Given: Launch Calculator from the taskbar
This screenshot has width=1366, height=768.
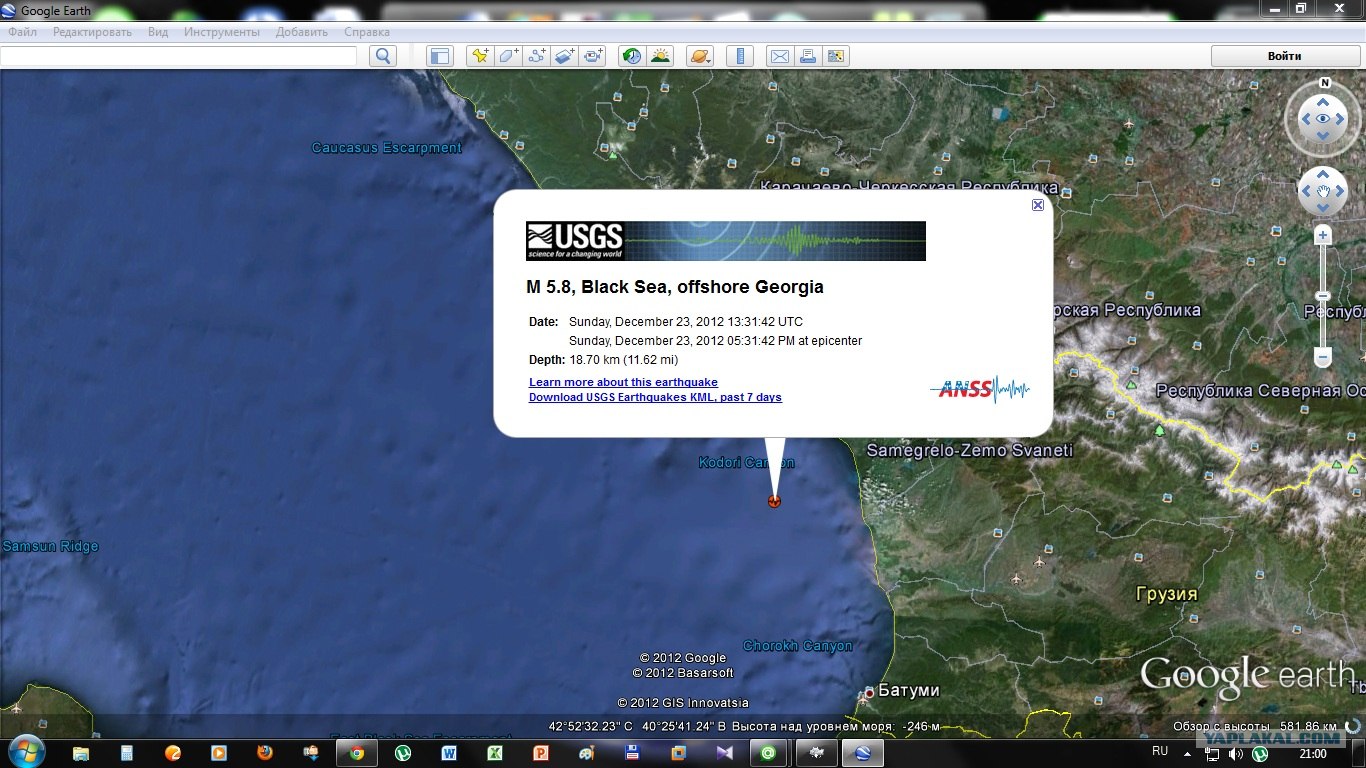Looking at the screenshot, I should click(127, 752).
